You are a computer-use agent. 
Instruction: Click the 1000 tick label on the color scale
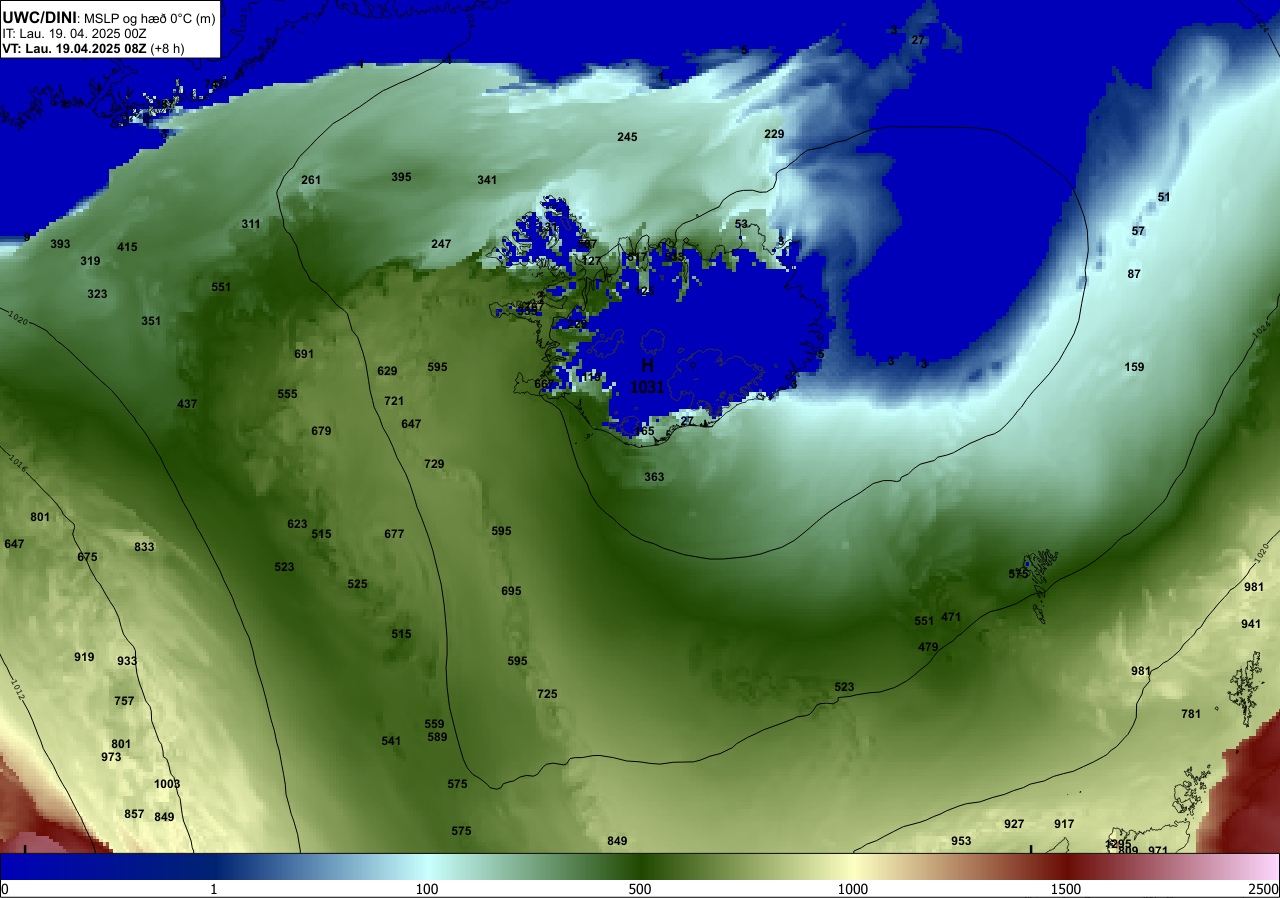click(x=852, y=889)
